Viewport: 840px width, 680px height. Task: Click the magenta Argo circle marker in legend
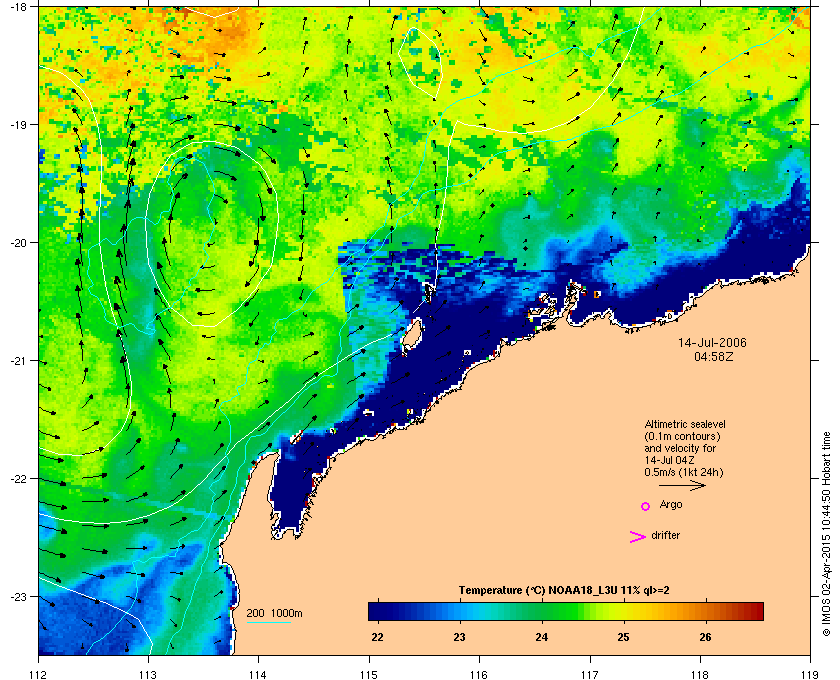point(646,506)
